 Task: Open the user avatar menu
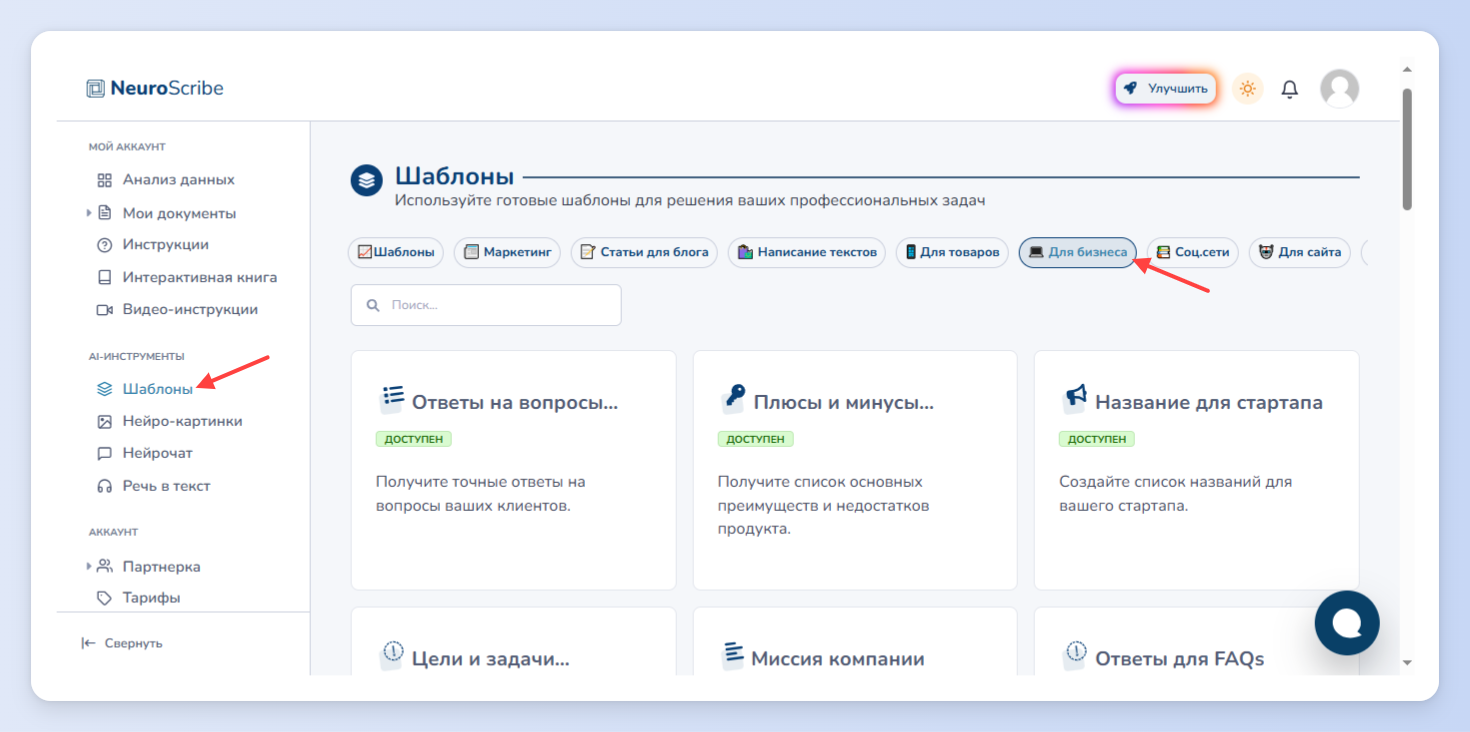point(1339,88)
